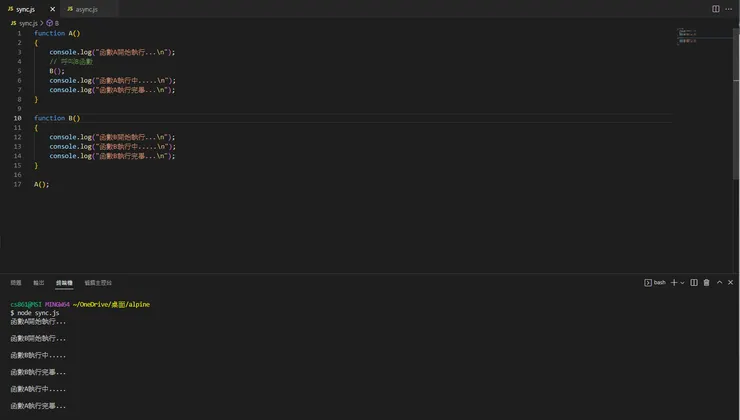Split the terminal pane

click(x=694, y=283)
